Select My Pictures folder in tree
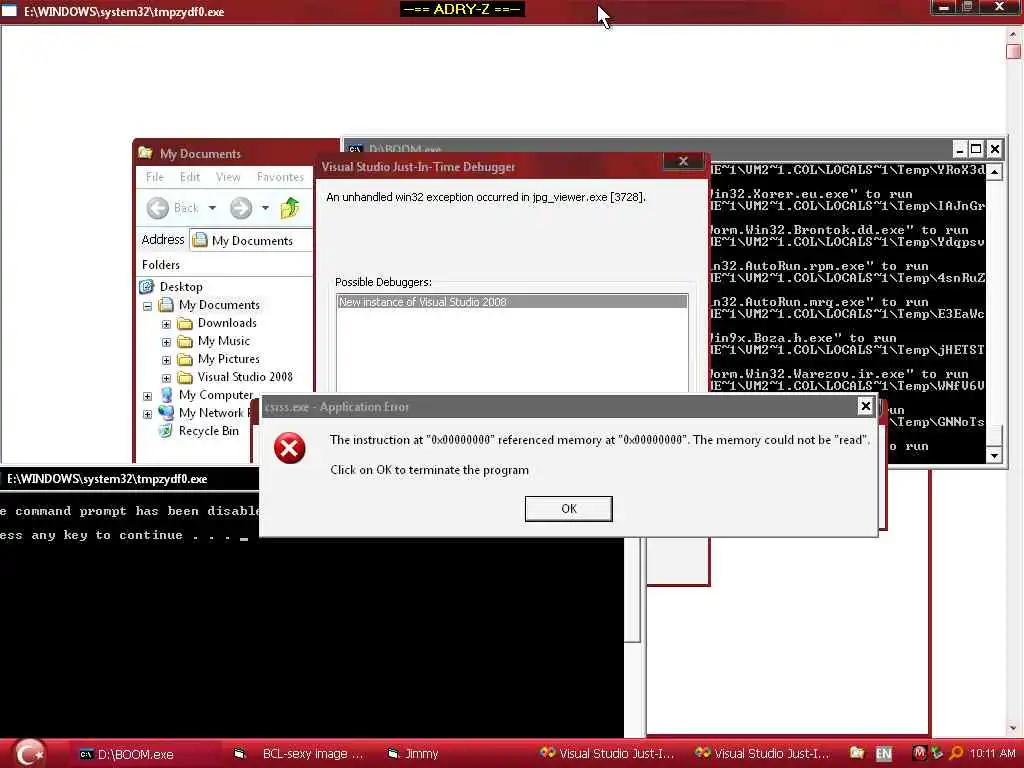1024x768 pixels. [x=229, y=359]
